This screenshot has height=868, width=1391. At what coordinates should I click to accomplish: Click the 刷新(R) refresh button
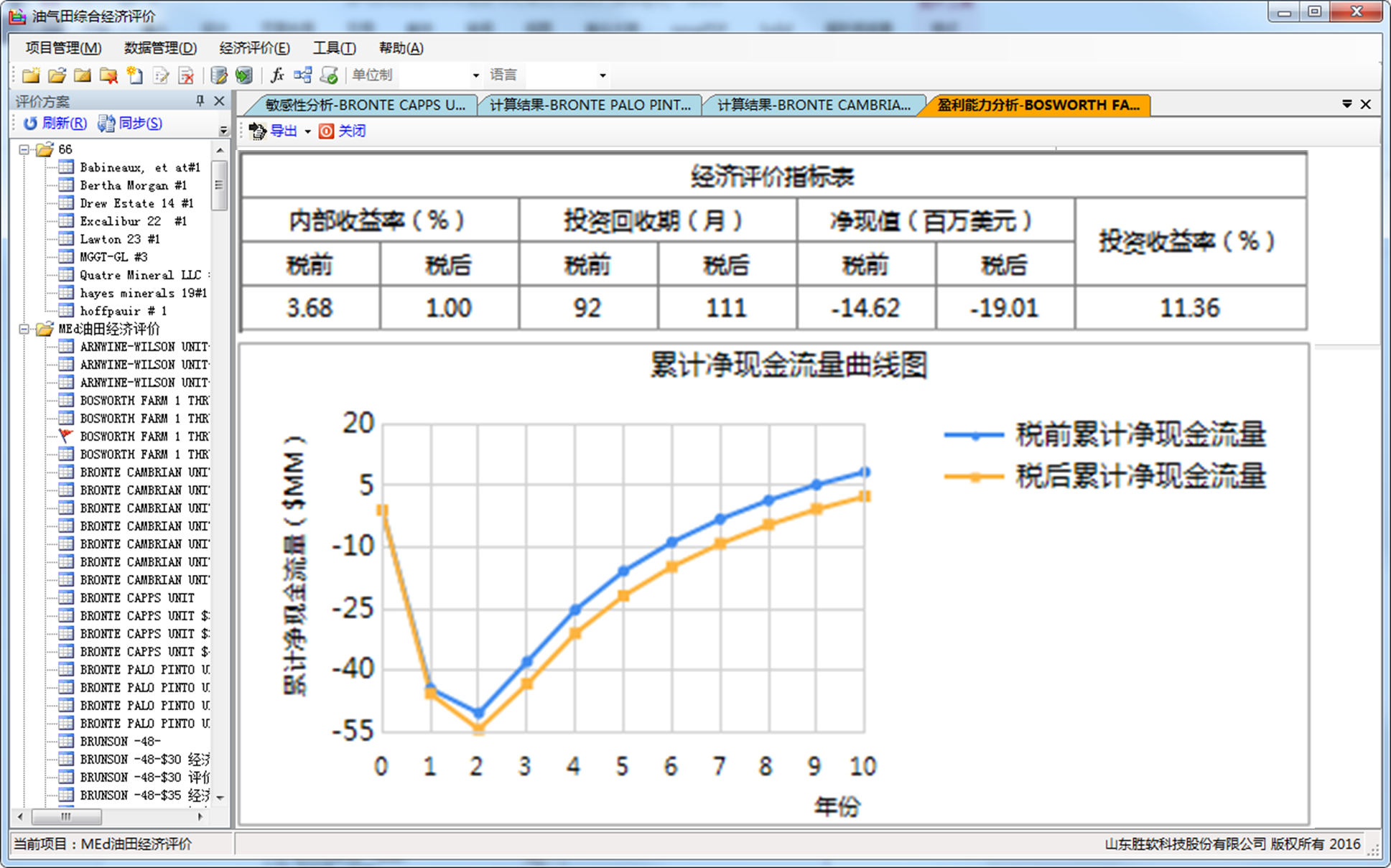55,123
